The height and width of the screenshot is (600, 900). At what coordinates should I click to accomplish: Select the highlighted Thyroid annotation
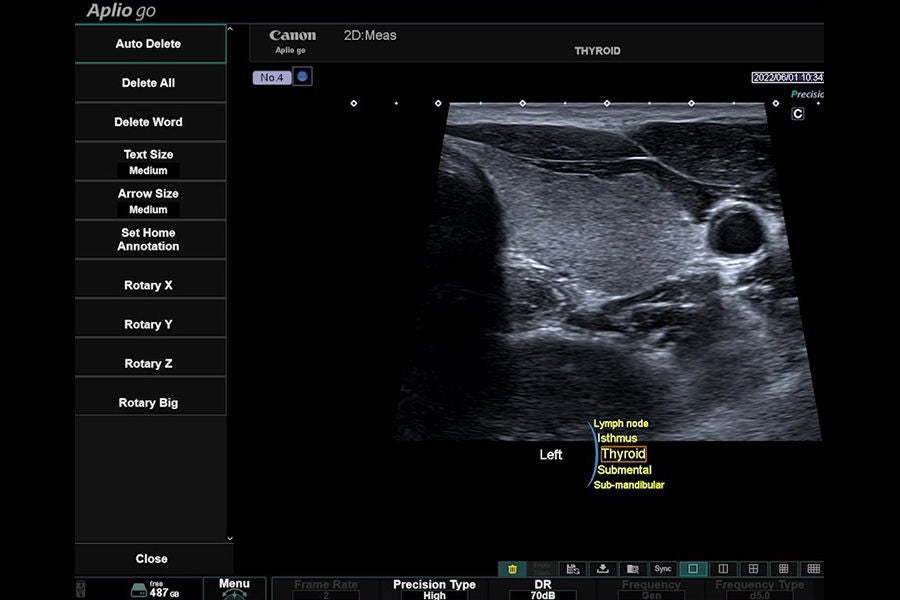[x=623, y=454]
